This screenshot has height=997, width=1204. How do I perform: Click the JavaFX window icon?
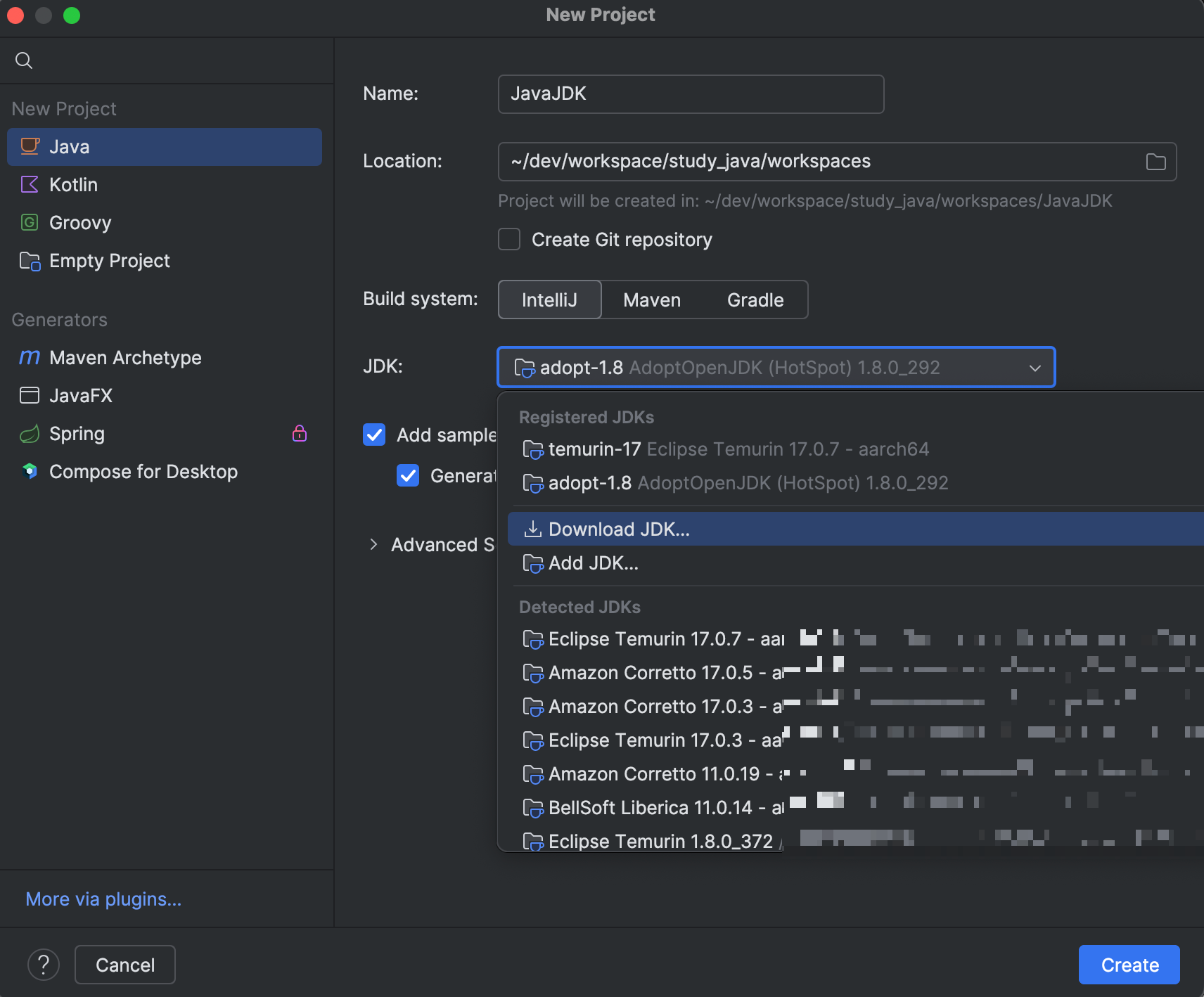(x=30, y=395)
